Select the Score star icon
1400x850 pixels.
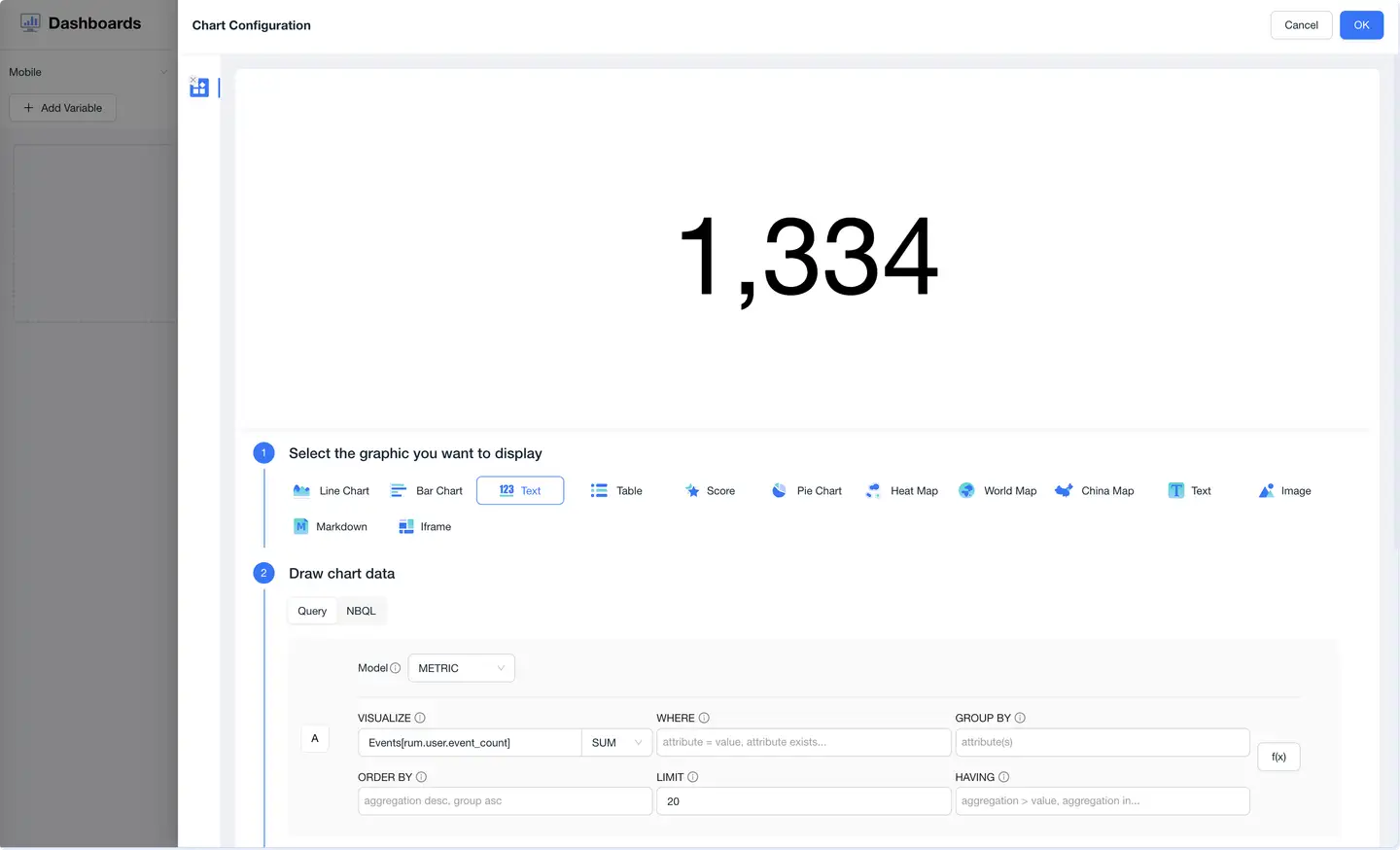692,491
